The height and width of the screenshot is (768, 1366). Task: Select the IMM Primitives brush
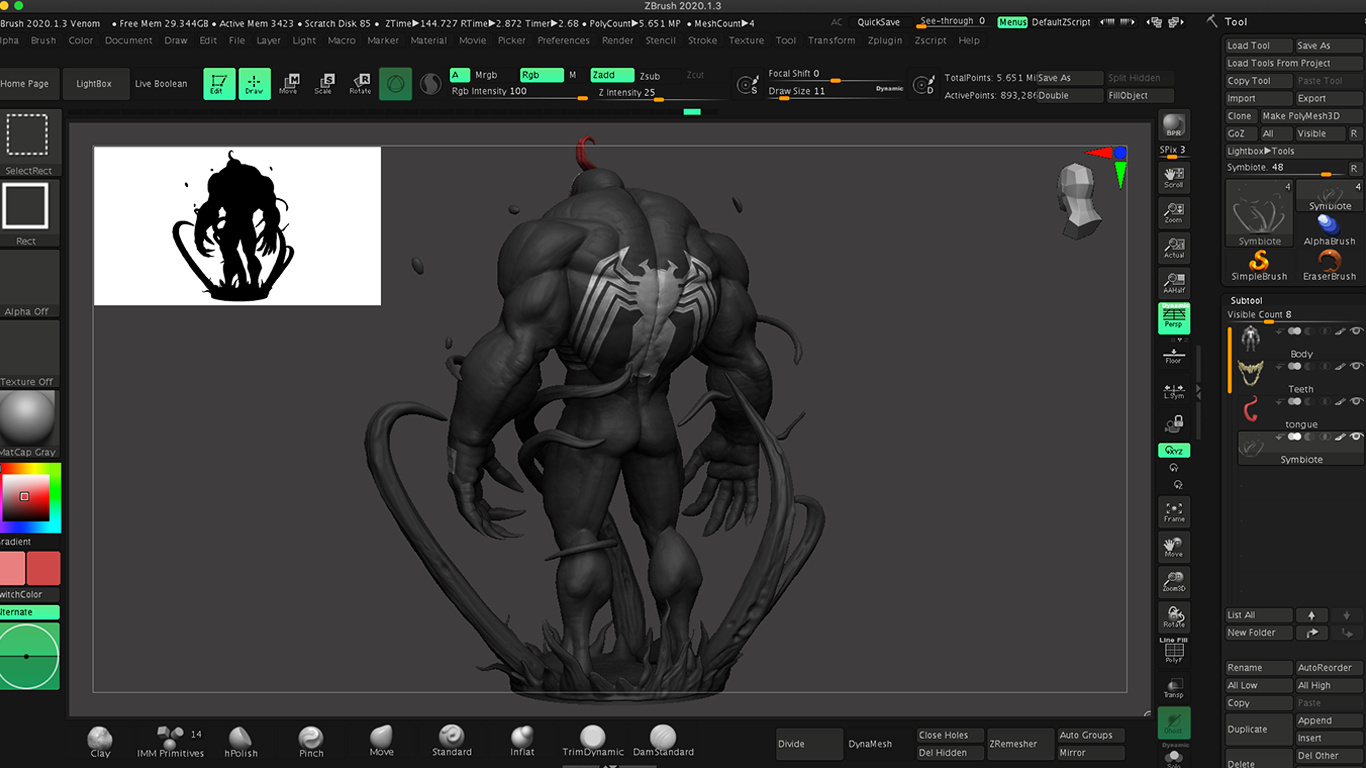click(170, 742)
